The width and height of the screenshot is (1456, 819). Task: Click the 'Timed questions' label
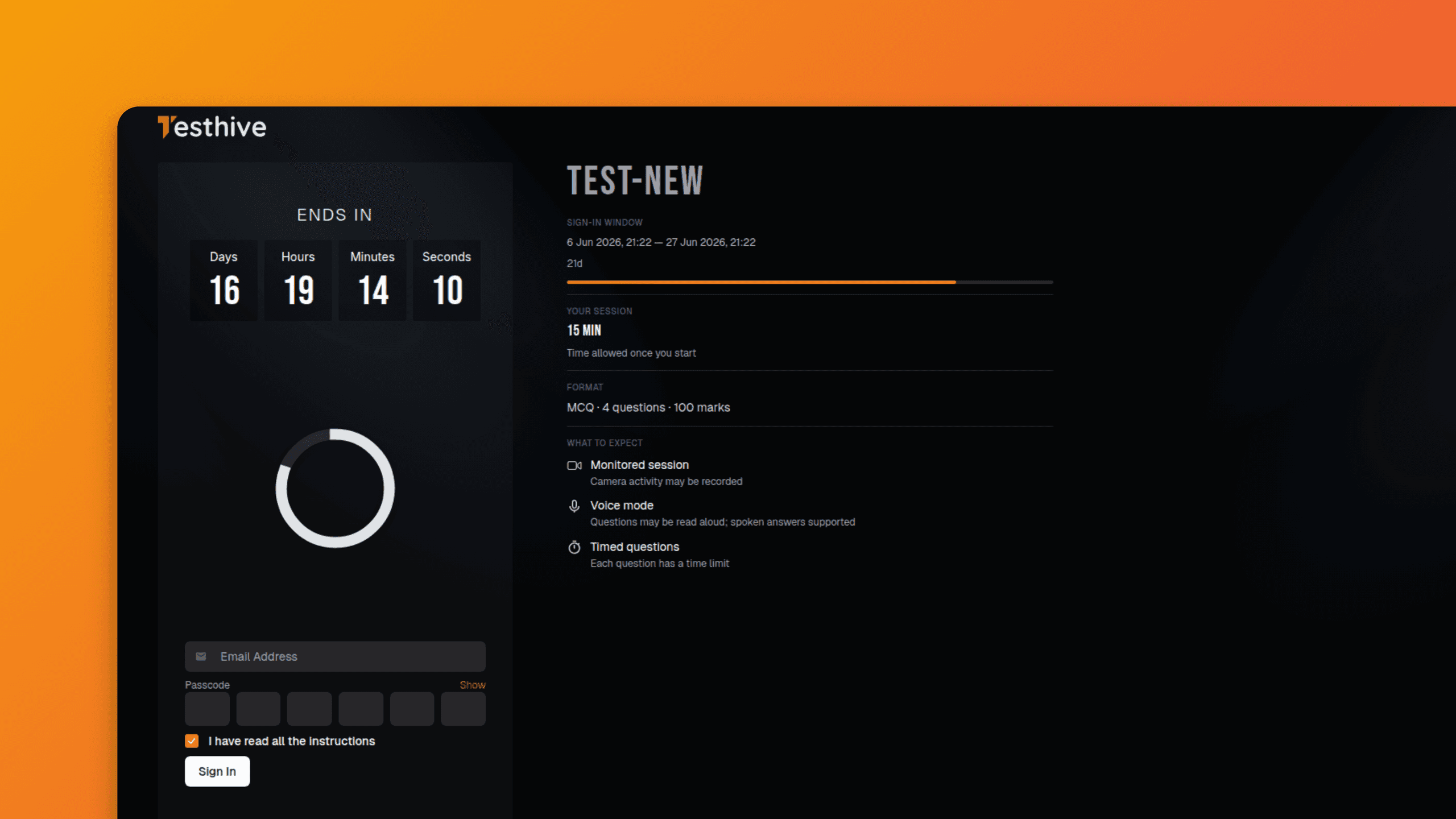(x=635, y=547)
